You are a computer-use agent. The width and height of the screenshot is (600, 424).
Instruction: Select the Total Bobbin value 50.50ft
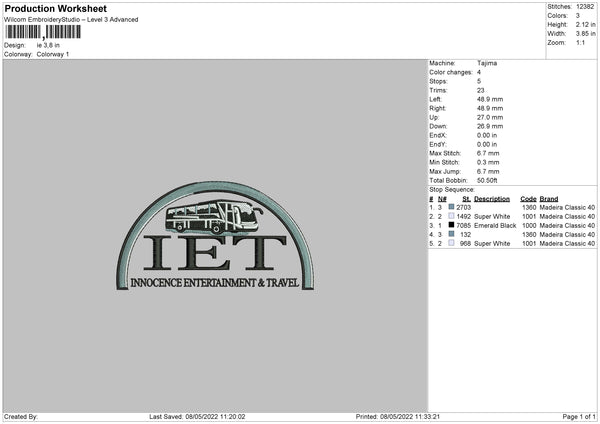tap(487, 180)
